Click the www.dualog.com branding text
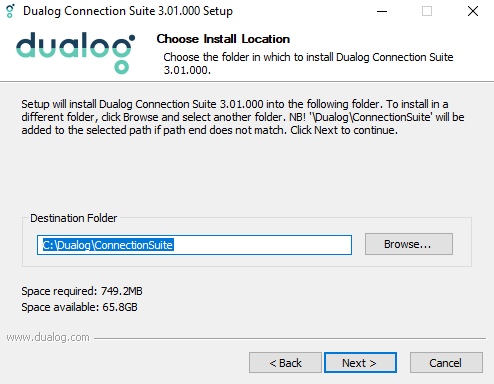Viewport: 494px width, 384px height. pos(48,337)
